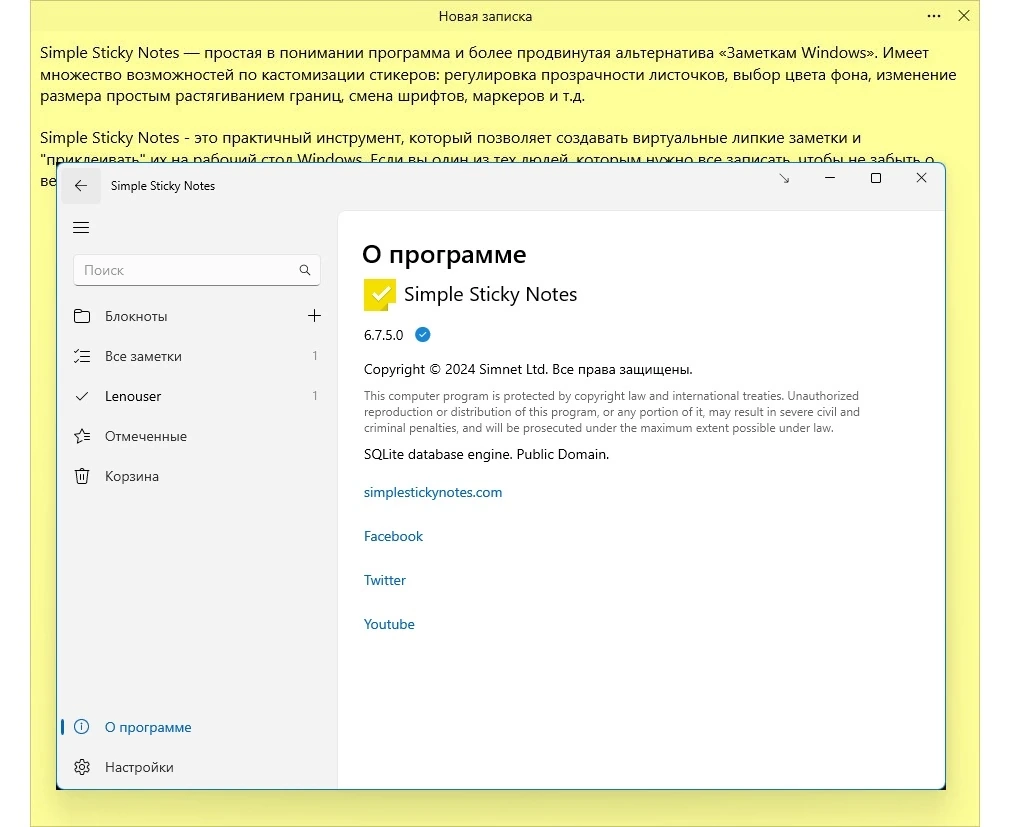Maximize the Simple Sticky Notes window
The width and height of the screenshot is (1010, 827).
click(875, 178)
